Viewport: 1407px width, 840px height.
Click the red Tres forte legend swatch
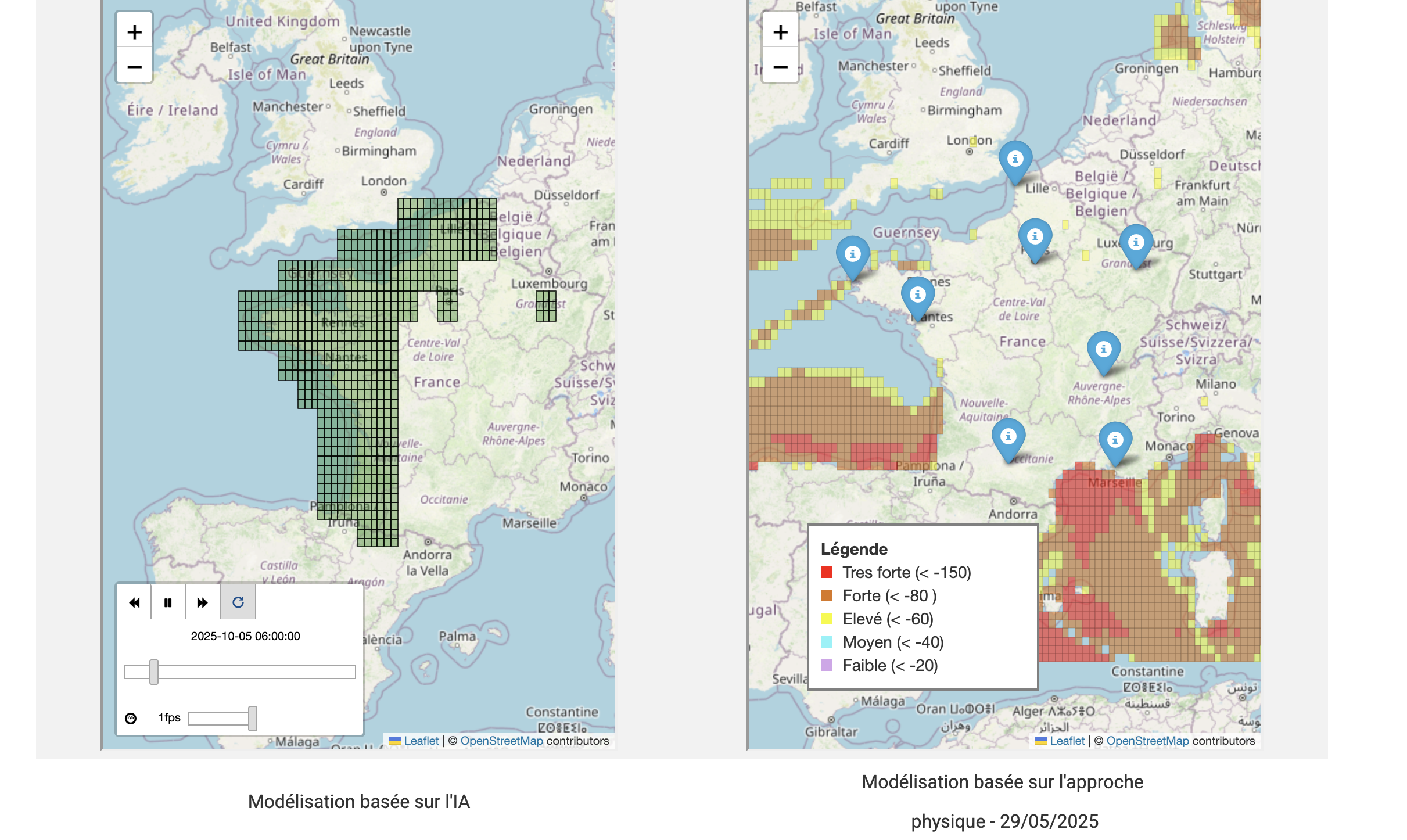(x=826, y=572)
